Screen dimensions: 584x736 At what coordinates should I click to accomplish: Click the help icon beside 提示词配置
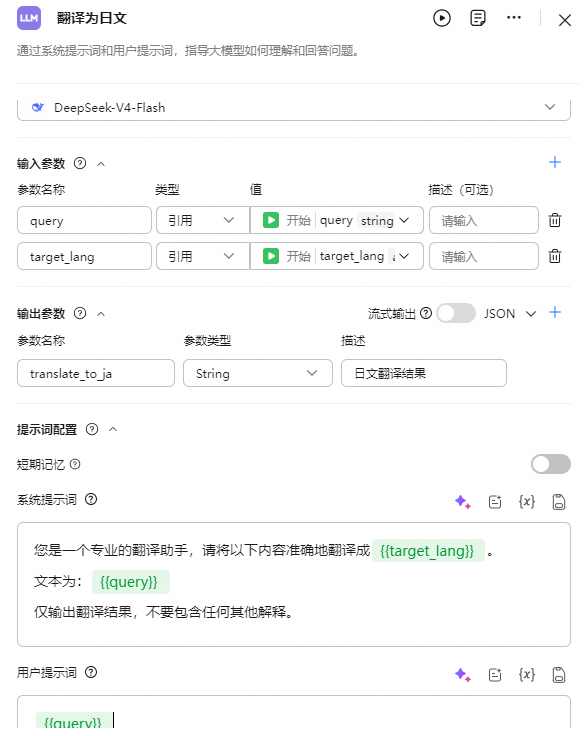pos(92,429)
